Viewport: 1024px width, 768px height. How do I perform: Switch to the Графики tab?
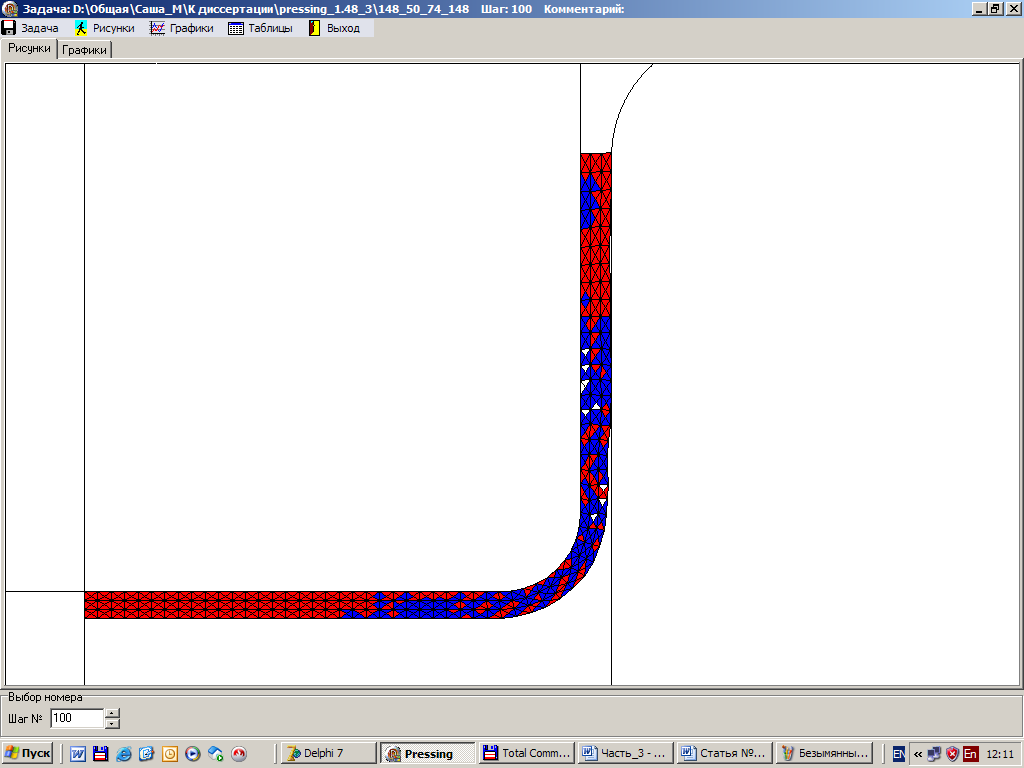click(84, 49)
